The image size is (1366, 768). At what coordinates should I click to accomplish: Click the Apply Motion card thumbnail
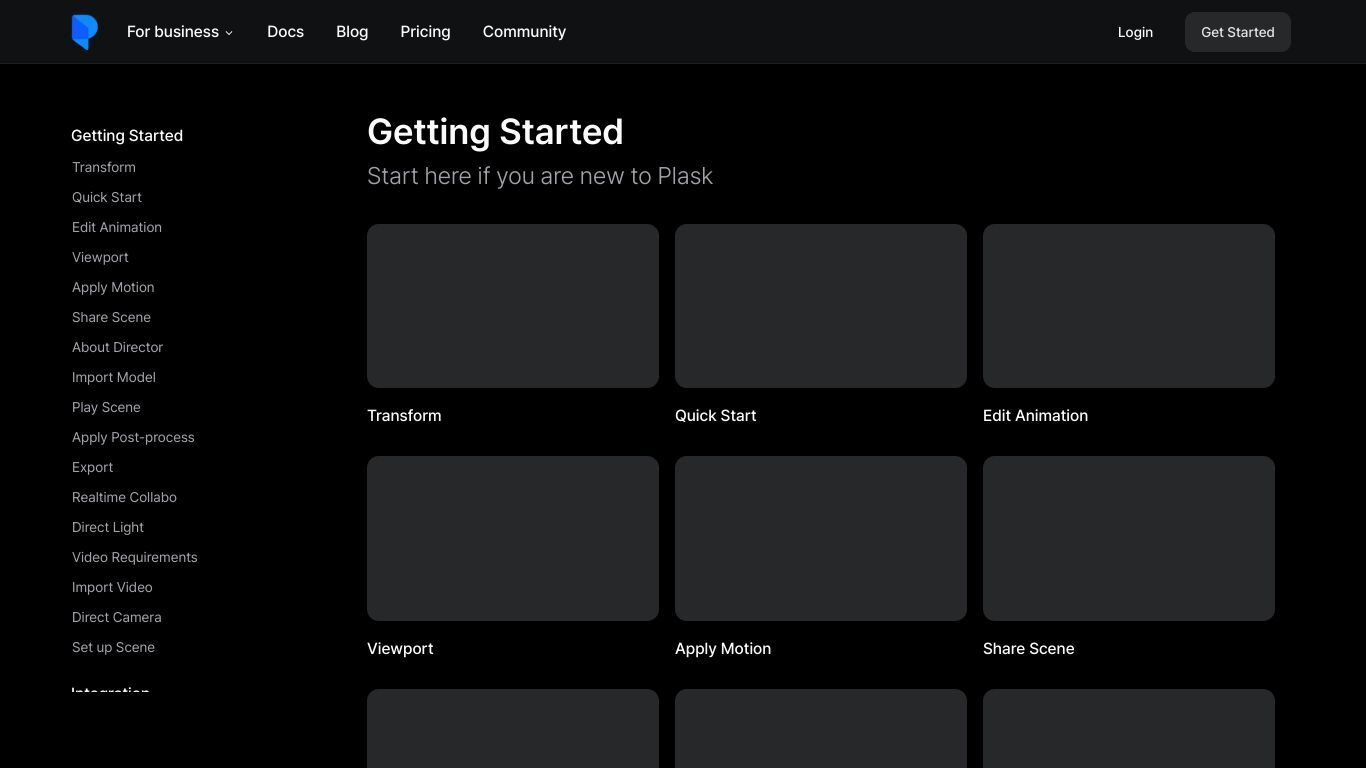[x=821, y=538]
